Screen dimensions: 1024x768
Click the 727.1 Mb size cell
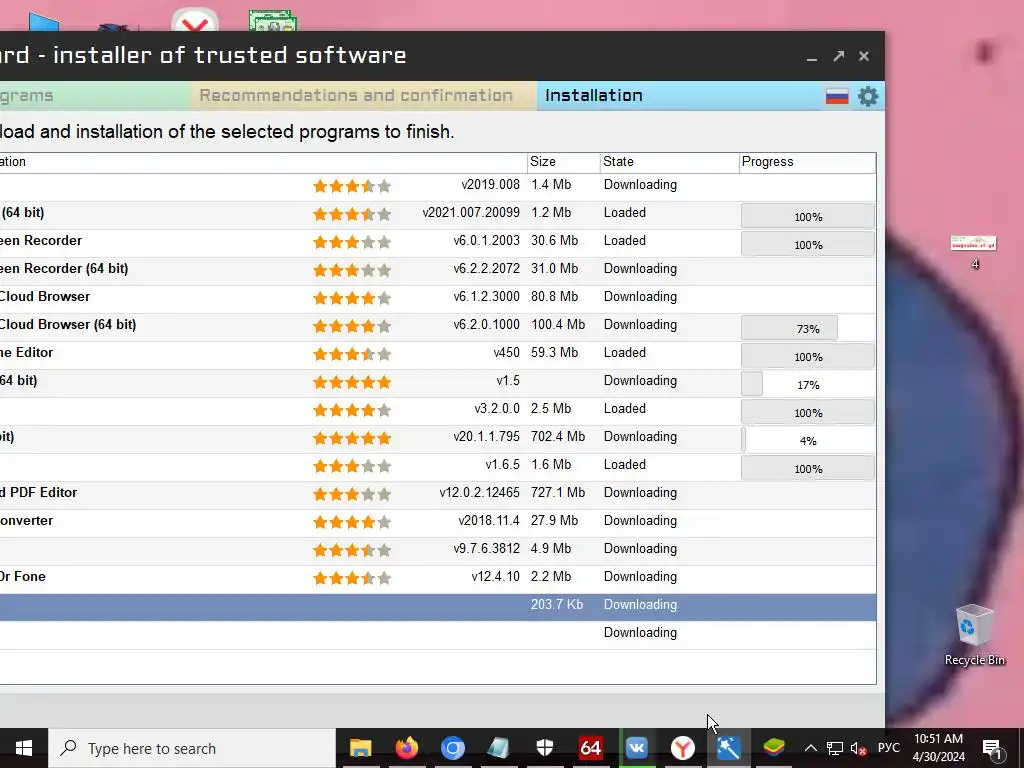(558, 492)
